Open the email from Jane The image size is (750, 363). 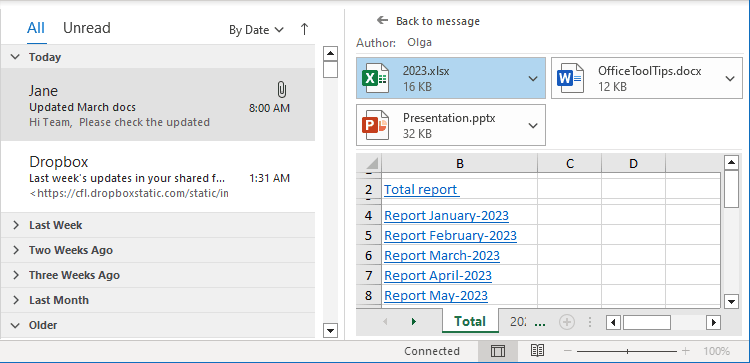point(158,104)
